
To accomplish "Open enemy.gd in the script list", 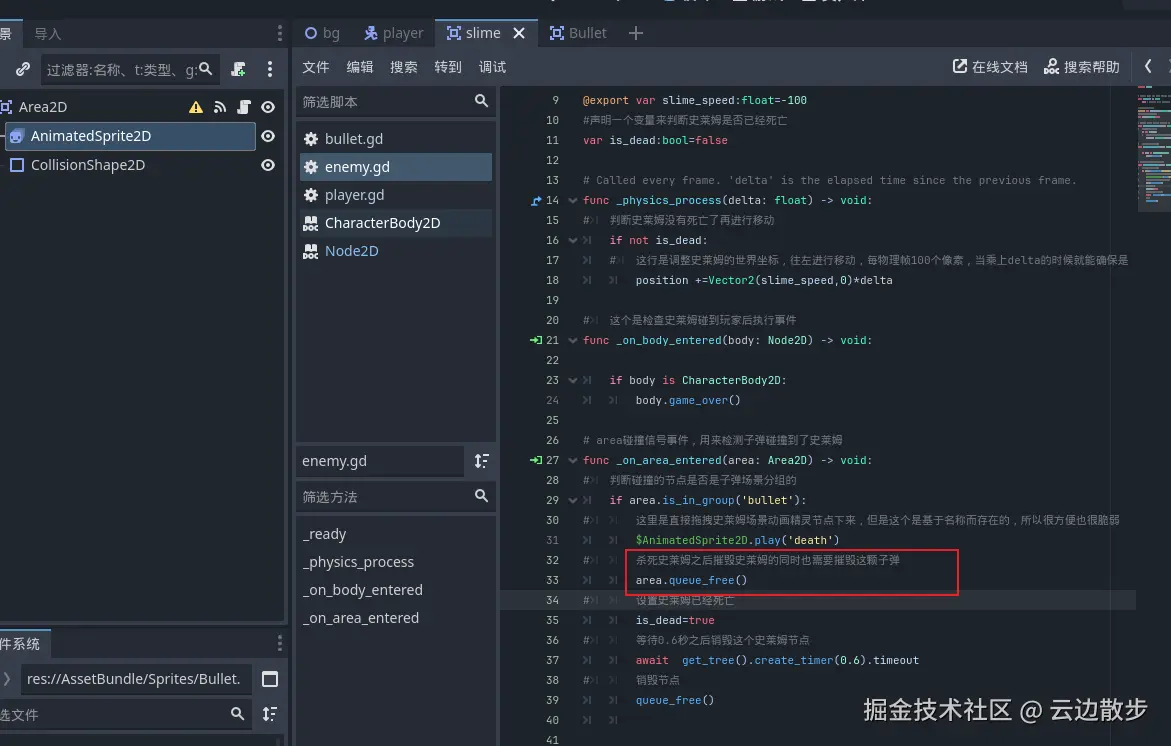I will [396, 167].
